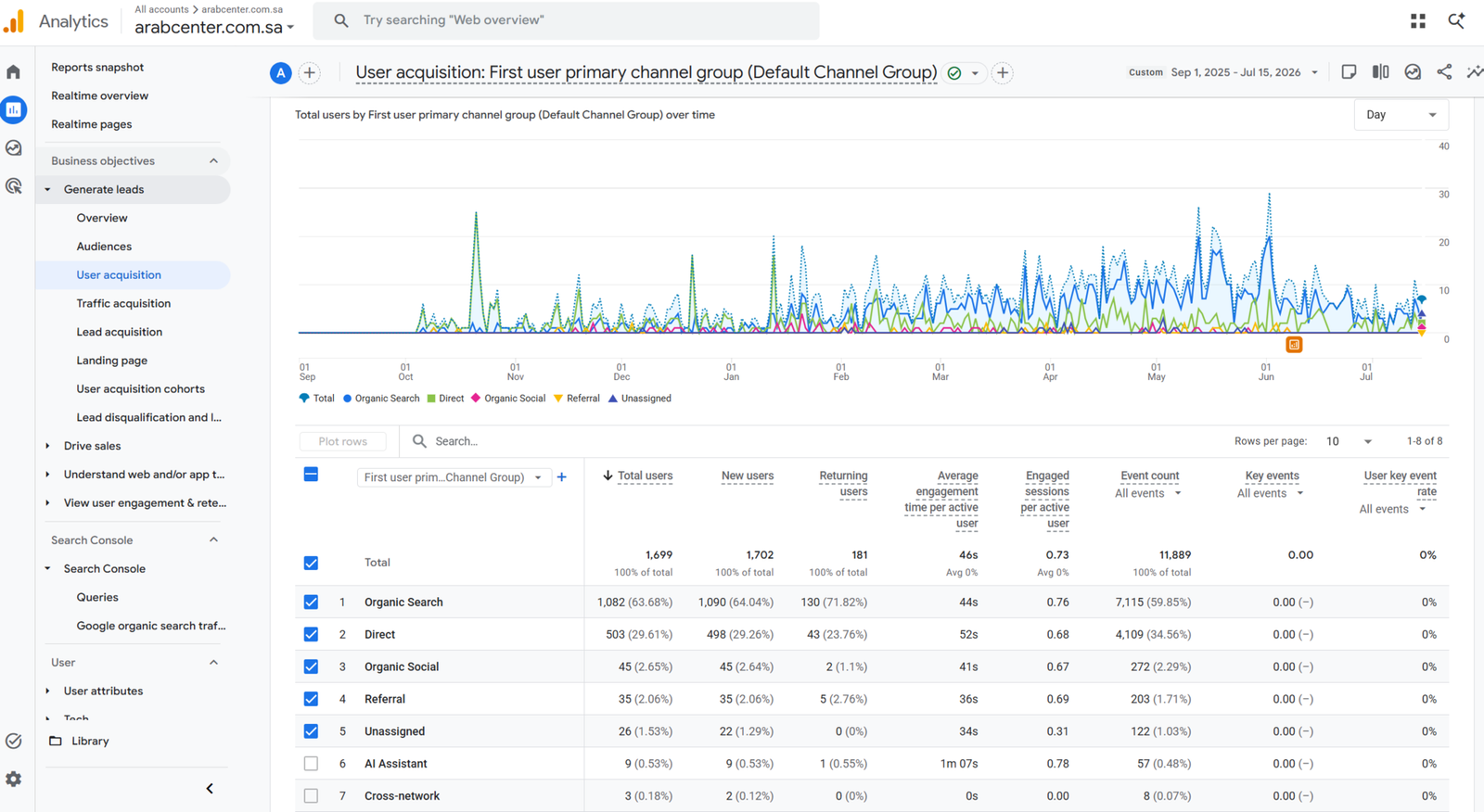Image resolution: width=1484 pixels, height=812 pixels.
Task: Collapse the Business objectives section
Action: [213, 161]
